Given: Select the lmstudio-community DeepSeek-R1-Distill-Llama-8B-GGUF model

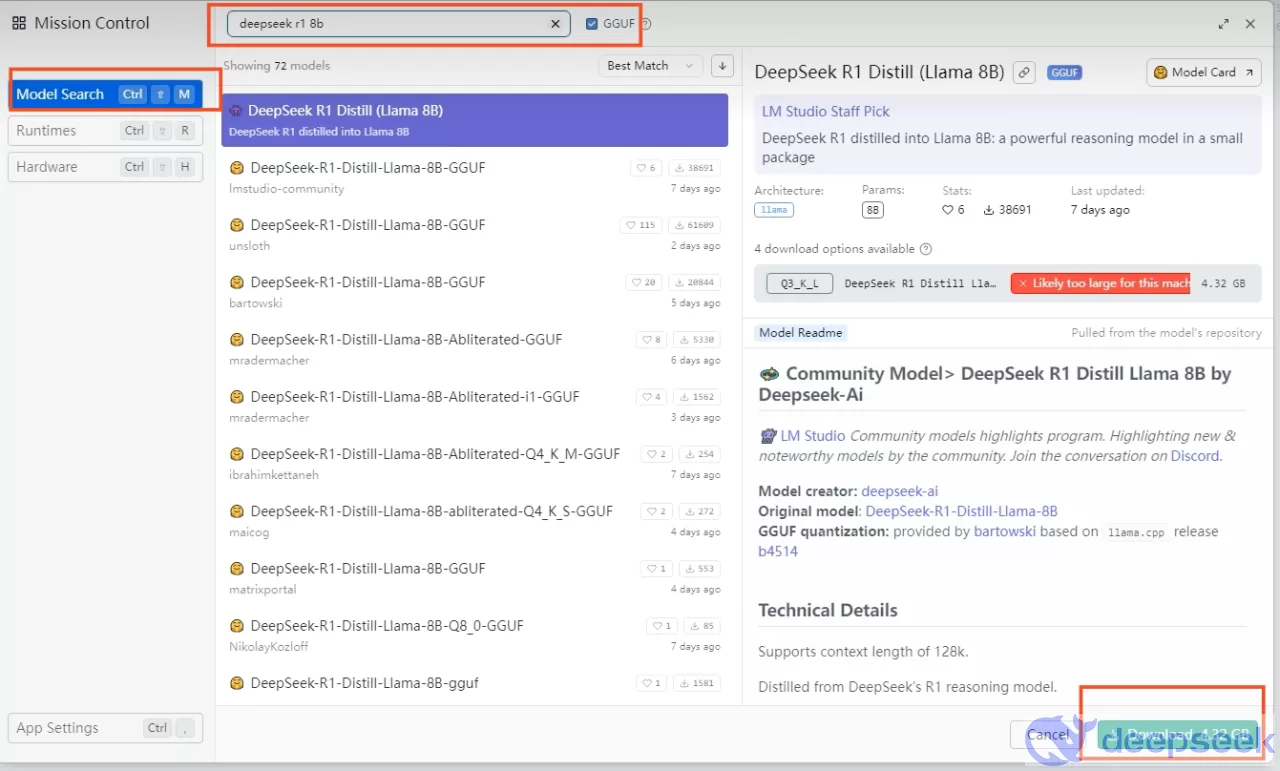Looking at the screenshot, I should click(475, 177).
